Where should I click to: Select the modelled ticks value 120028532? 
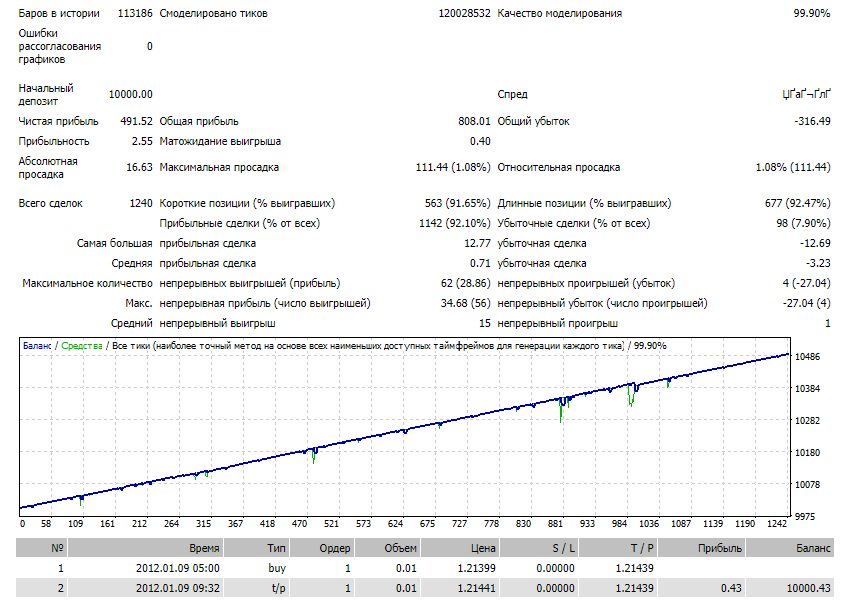[x=464, y=13]
